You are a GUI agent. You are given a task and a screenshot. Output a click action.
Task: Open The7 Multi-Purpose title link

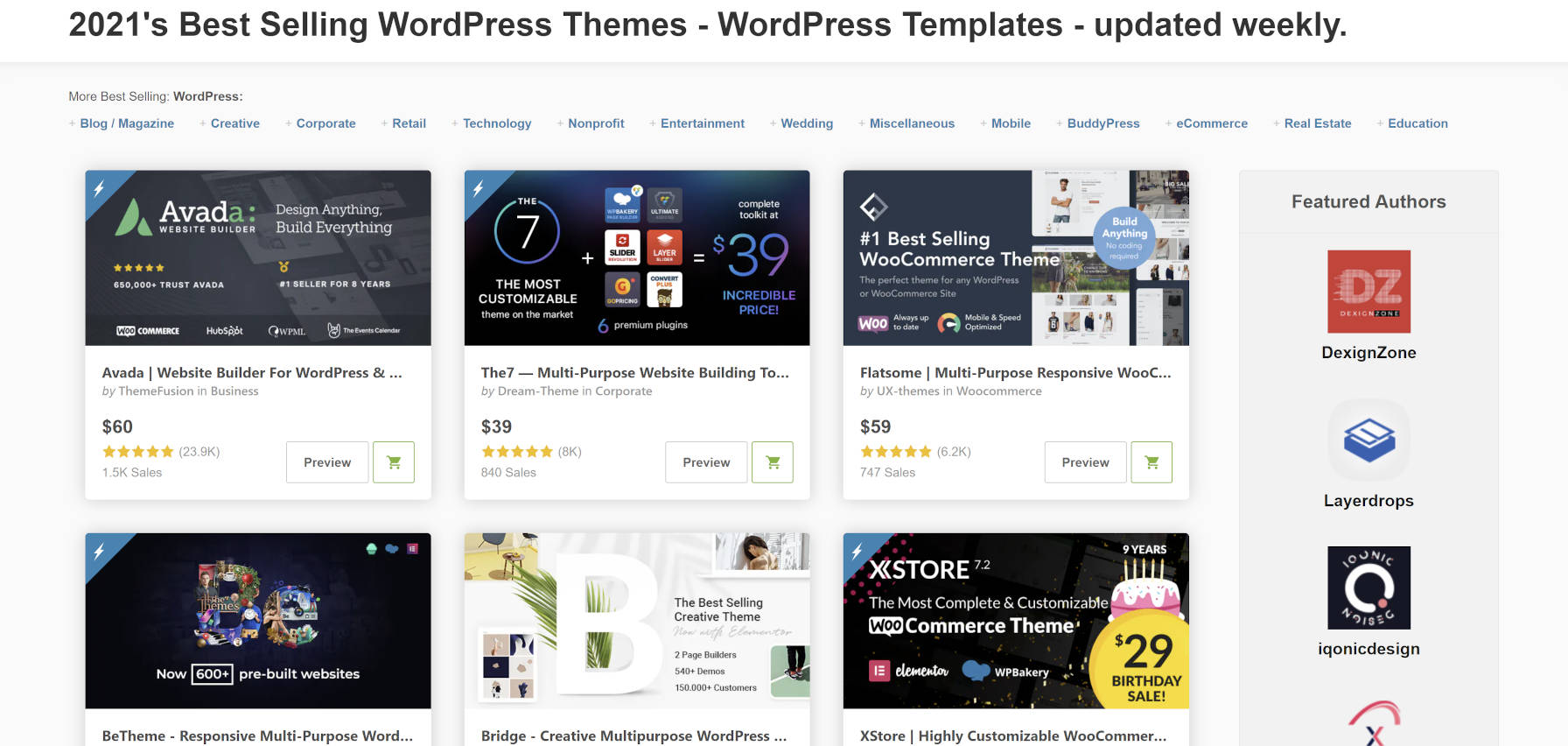(x=635, y=373)
